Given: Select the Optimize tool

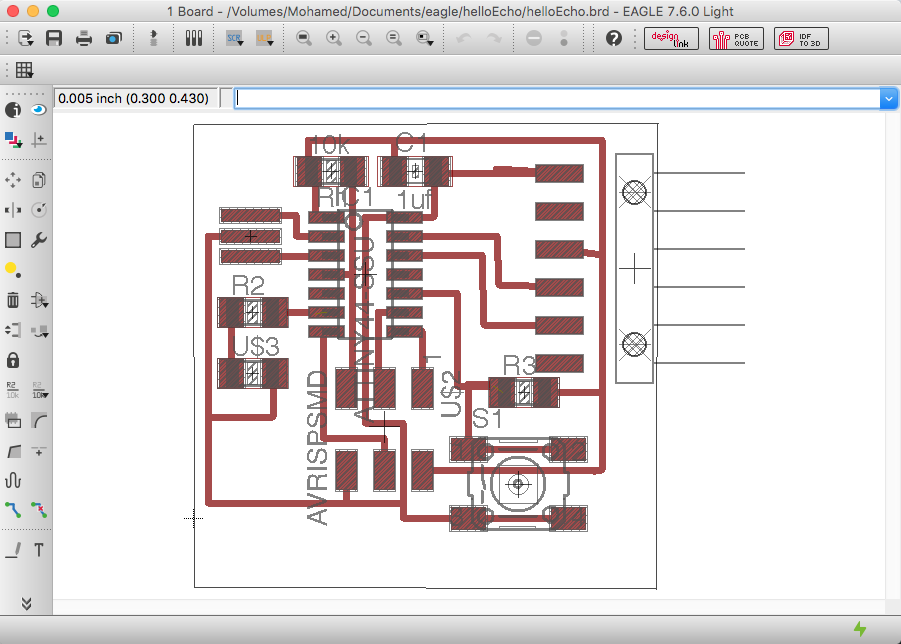Looking at the screenshot, I should (x=38, y=451).
